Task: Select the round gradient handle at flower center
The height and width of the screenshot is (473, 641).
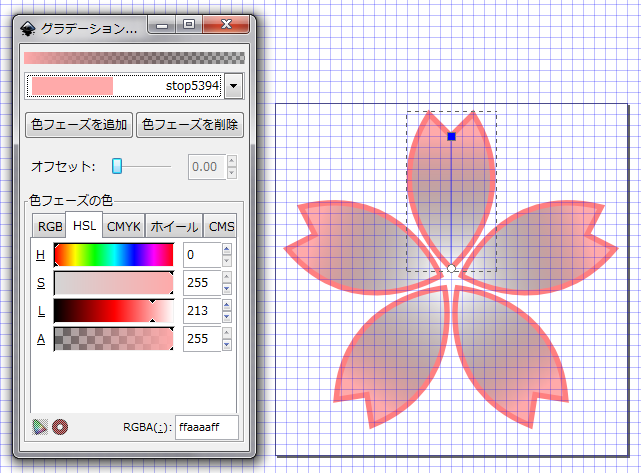Action: pos(451,268)
